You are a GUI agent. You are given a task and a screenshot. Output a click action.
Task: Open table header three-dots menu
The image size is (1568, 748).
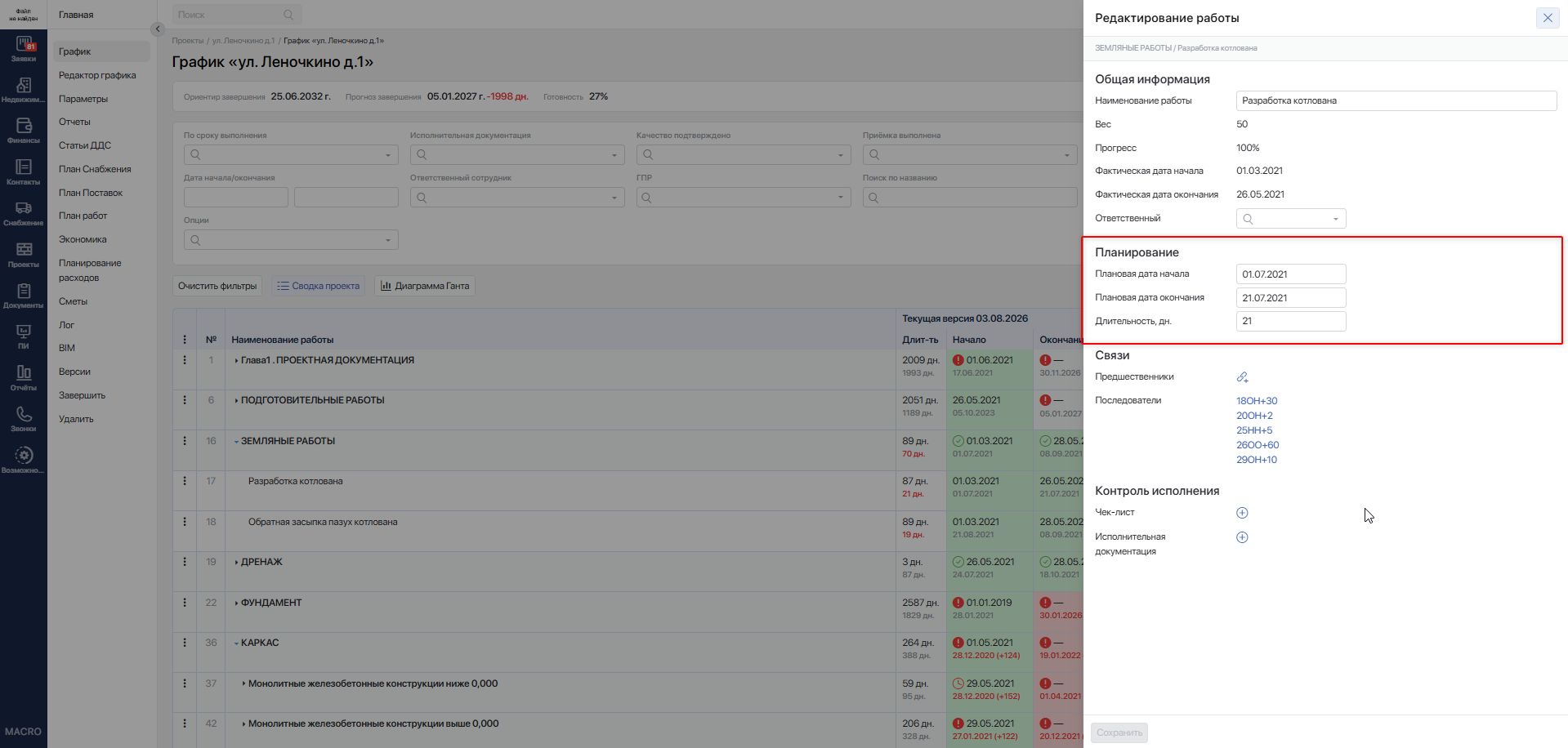[x=185, y=340]
